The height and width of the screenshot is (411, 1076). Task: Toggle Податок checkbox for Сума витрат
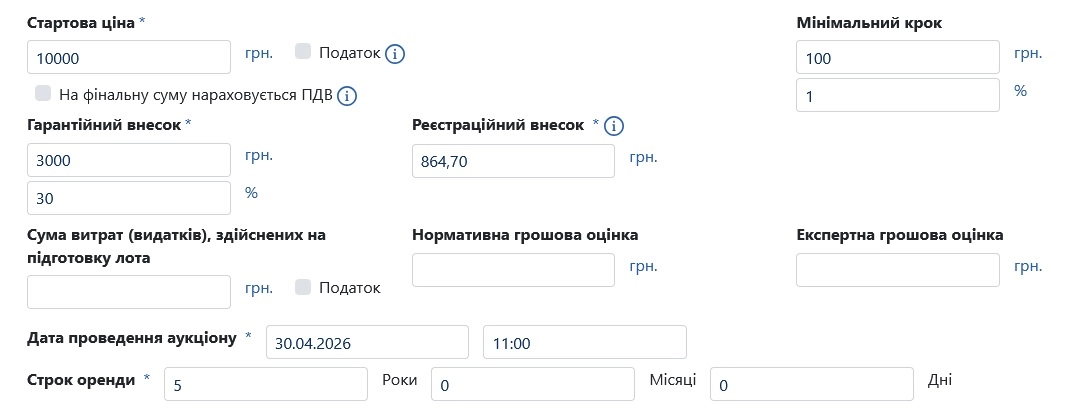tap(303, 287)
